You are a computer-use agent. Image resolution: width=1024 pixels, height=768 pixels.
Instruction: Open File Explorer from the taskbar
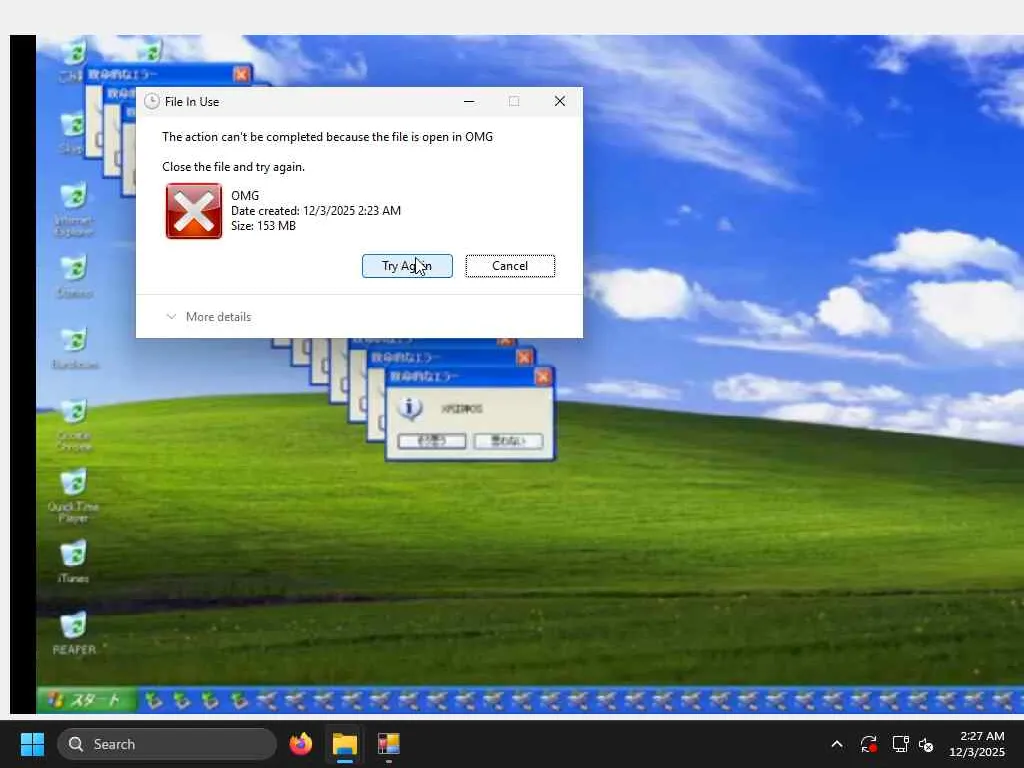(345, 744)
